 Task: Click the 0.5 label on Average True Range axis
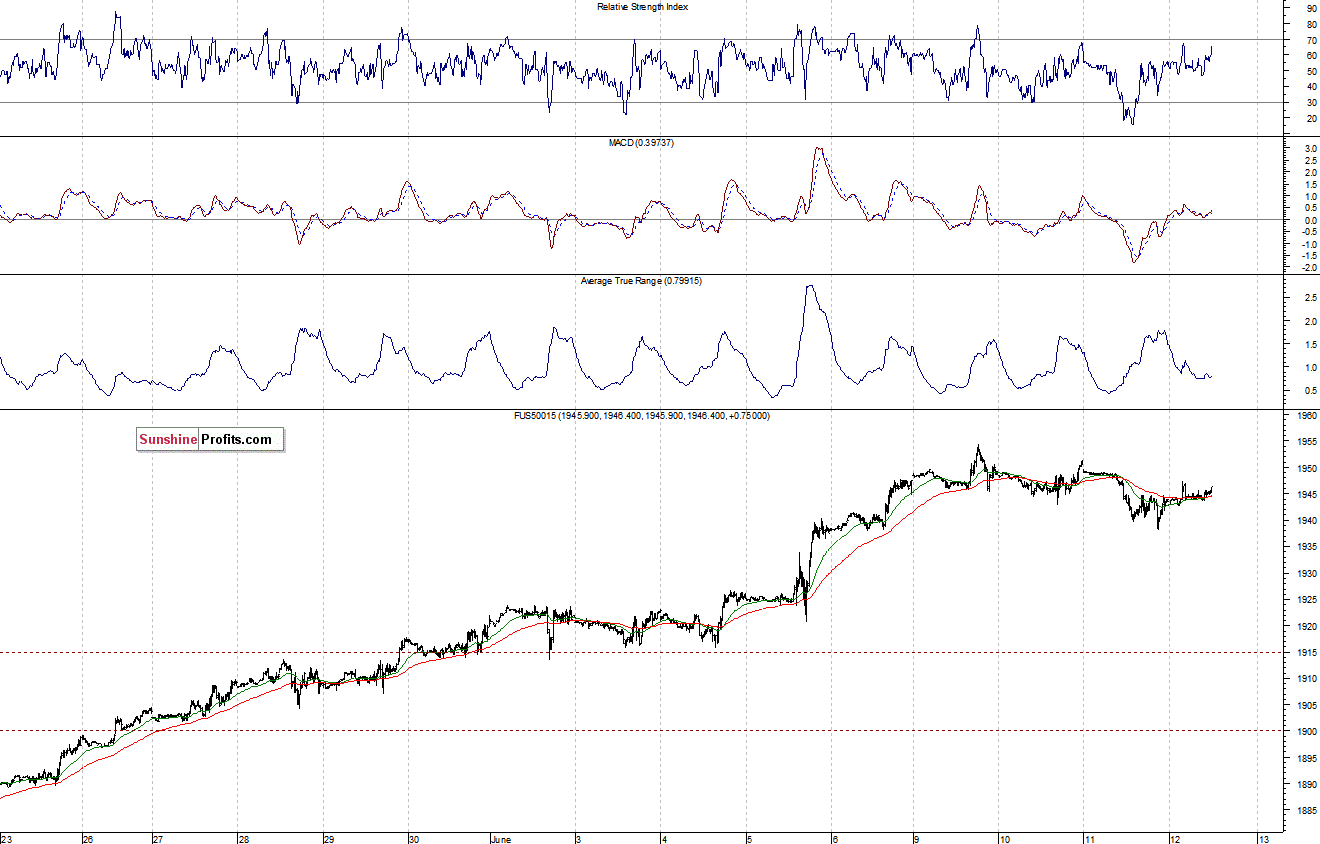[x=1310, y=390]
